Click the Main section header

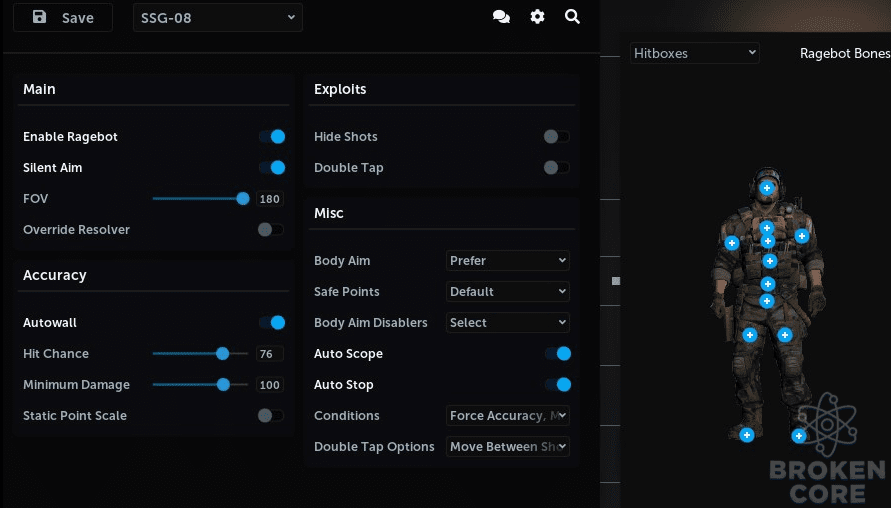39,89
